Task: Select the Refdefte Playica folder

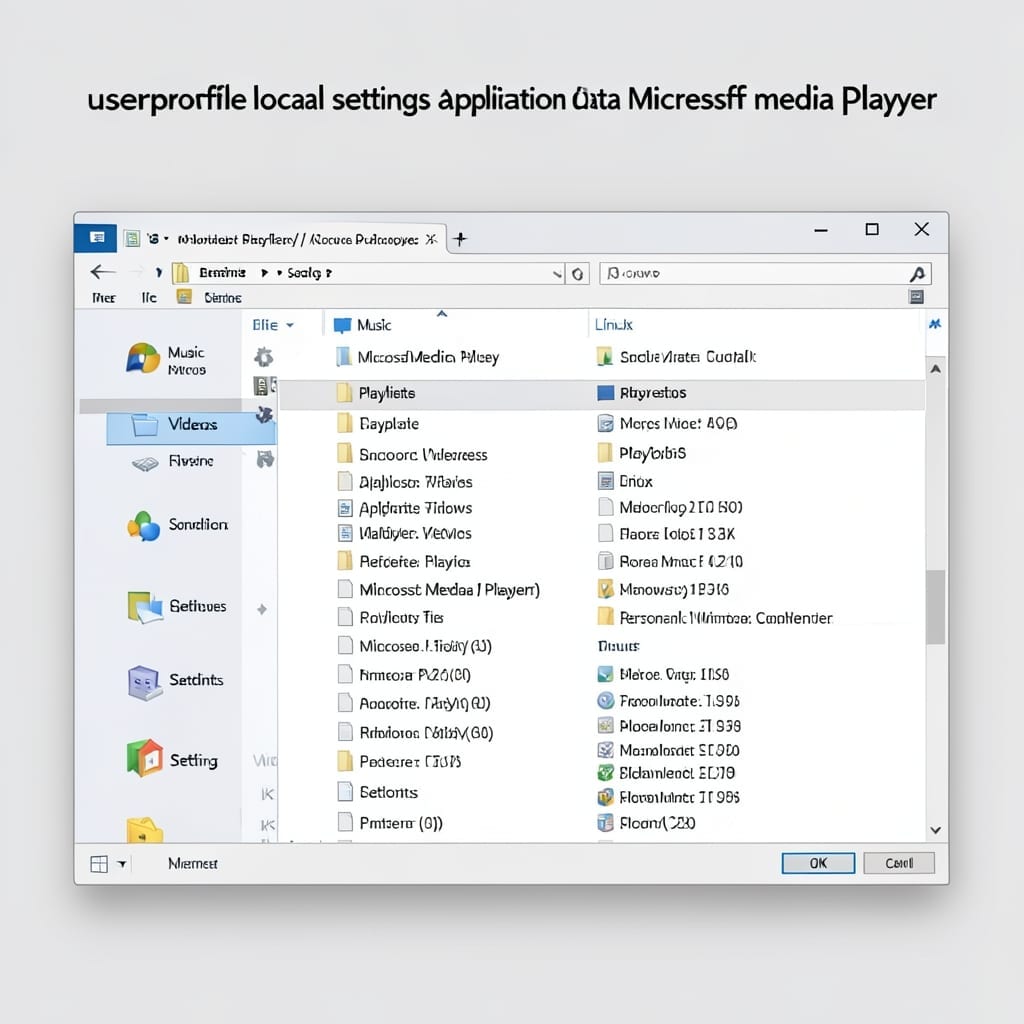Action: coord(404,562)
